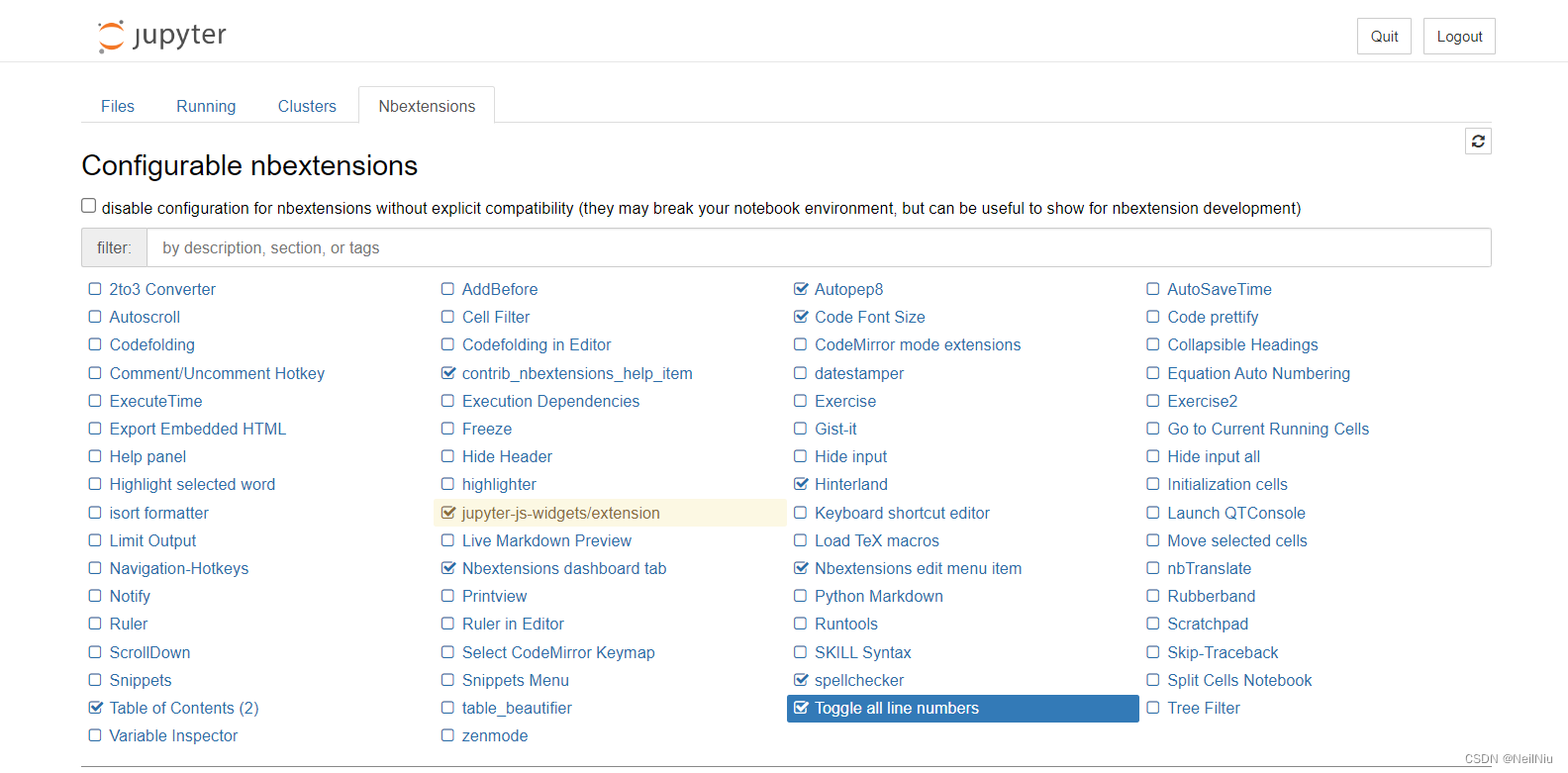Select the Help panel extension

pos(147,456)
